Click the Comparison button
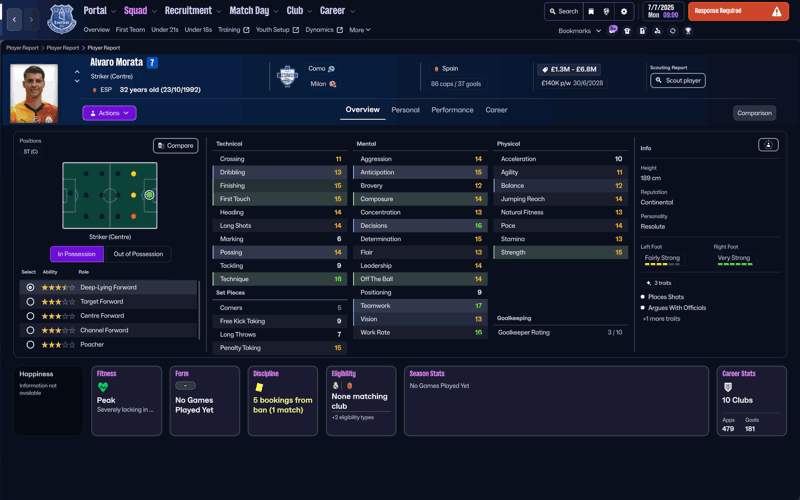 coord(754,113)
